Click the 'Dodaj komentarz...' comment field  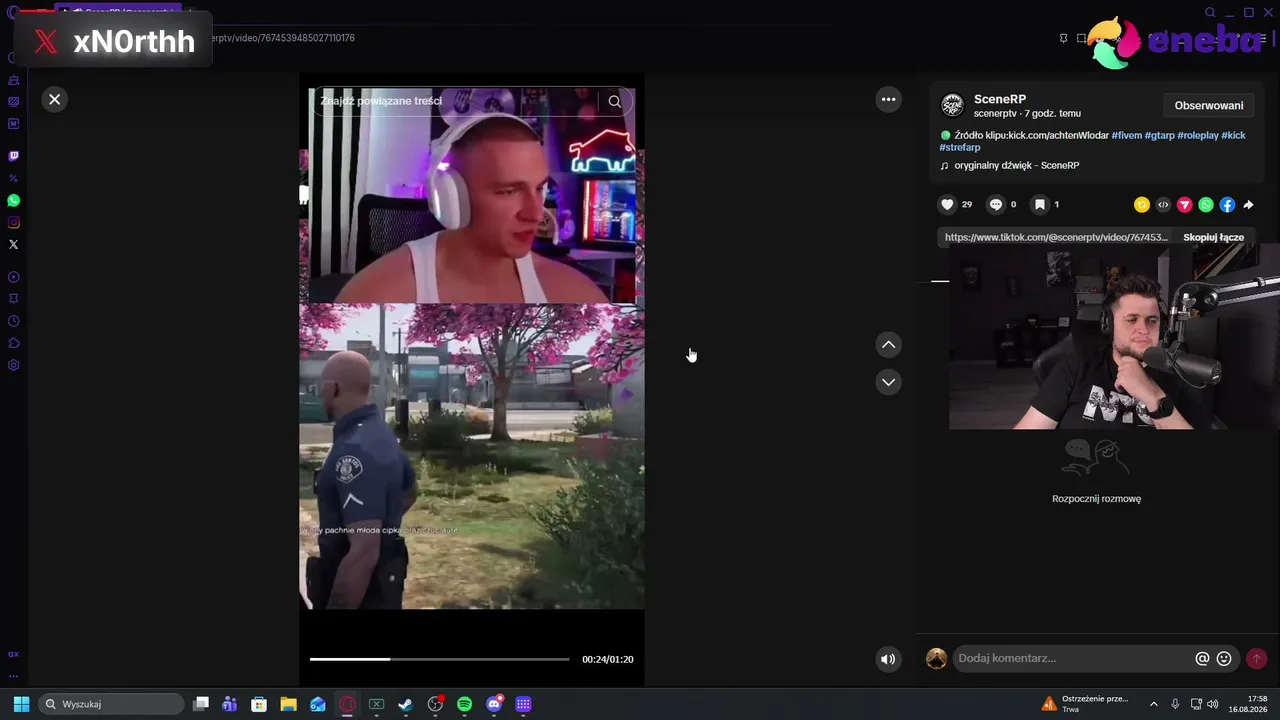pos(1072,658)
